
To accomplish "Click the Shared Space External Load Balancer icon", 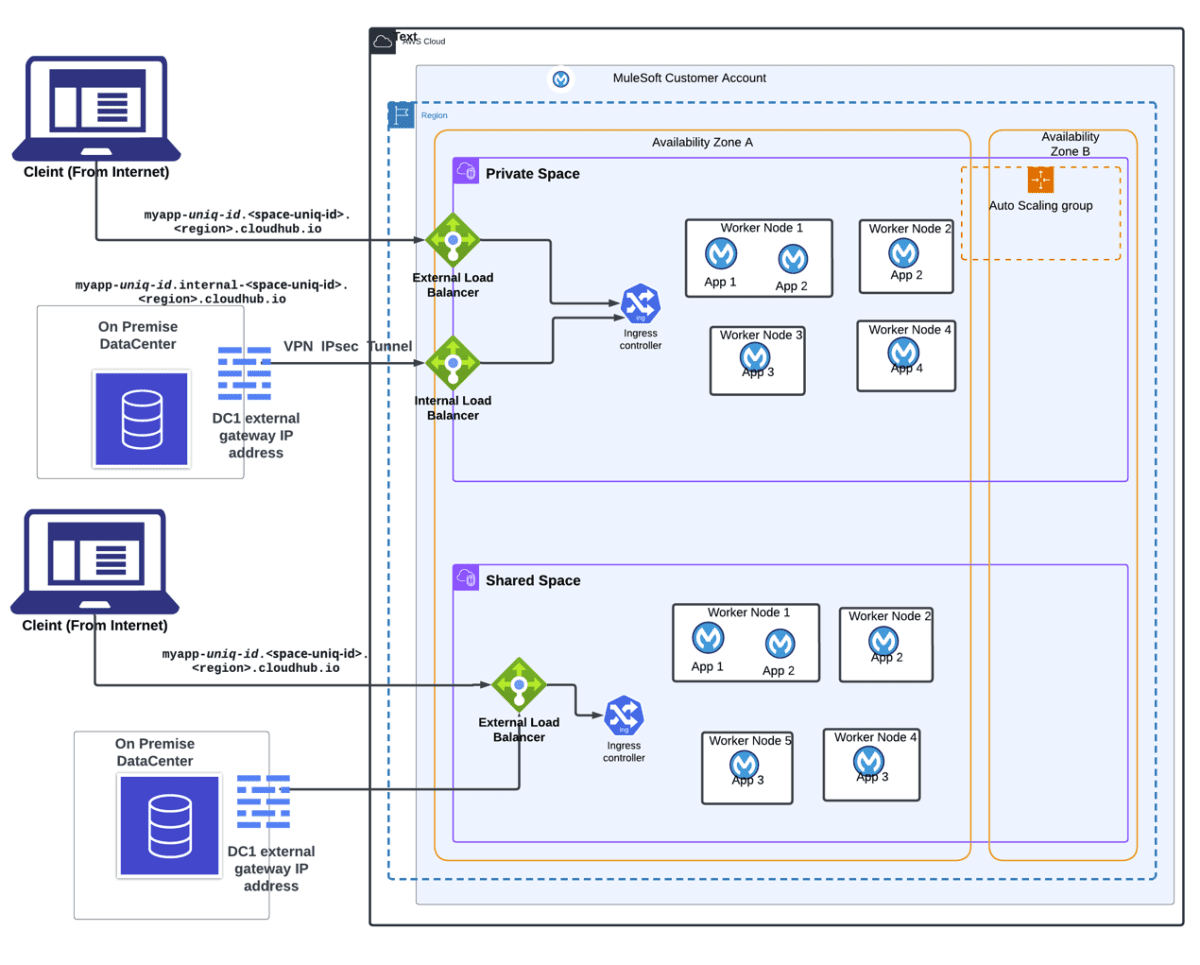I will coord(519,685).
